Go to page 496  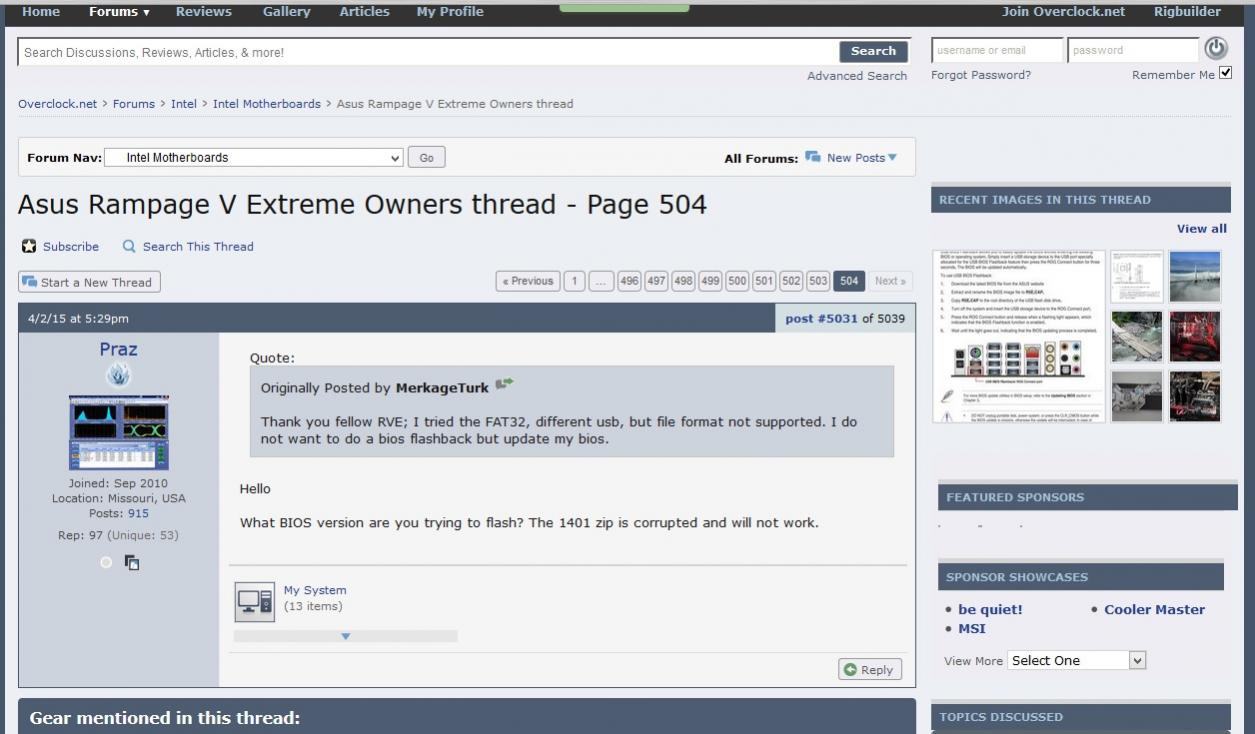coord(629,281)
